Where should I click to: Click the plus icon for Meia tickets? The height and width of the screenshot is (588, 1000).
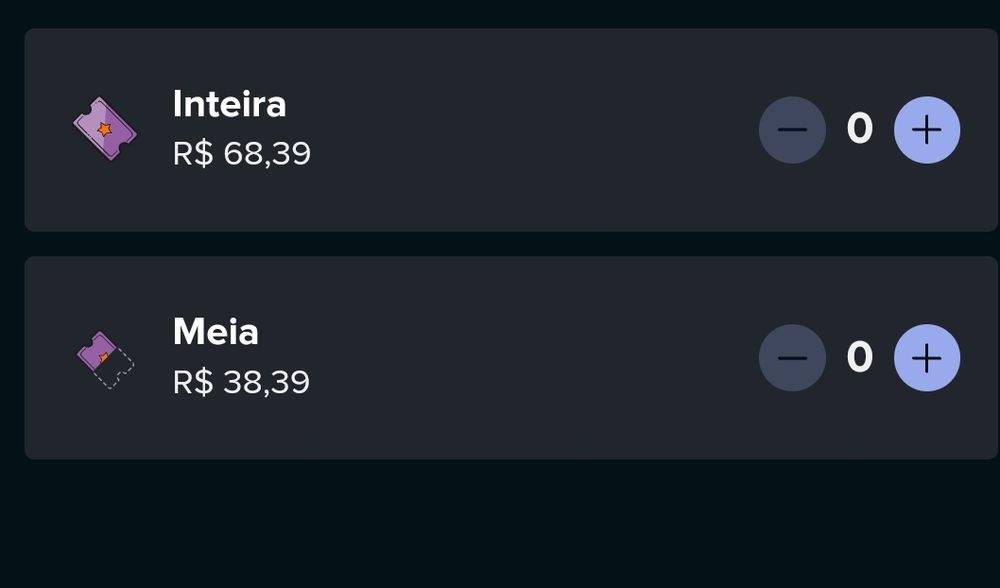(x=926, y=358)
